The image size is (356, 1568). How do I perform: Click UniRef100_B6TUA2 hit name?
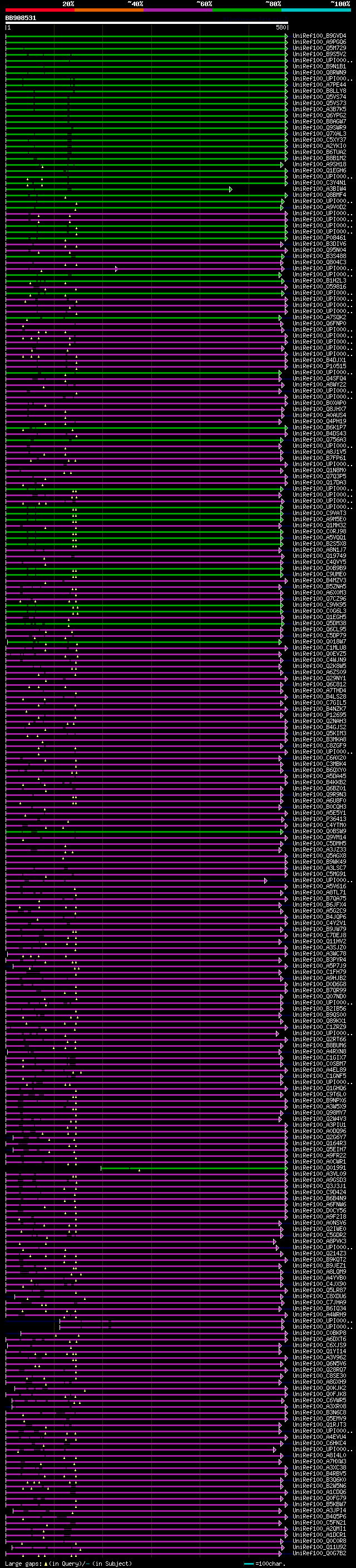point(319,152)
